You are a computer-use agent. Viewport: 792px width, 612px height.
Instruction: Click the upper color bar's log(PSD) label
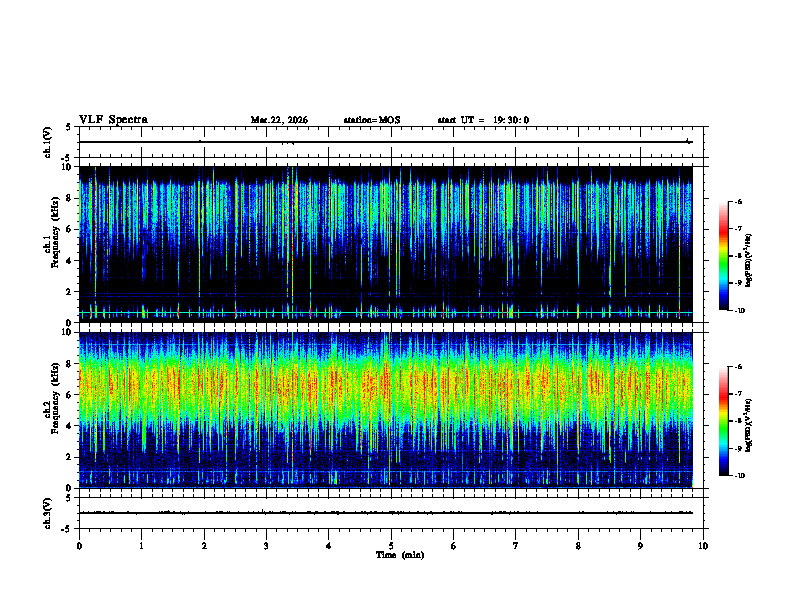[x=749, y=260]
